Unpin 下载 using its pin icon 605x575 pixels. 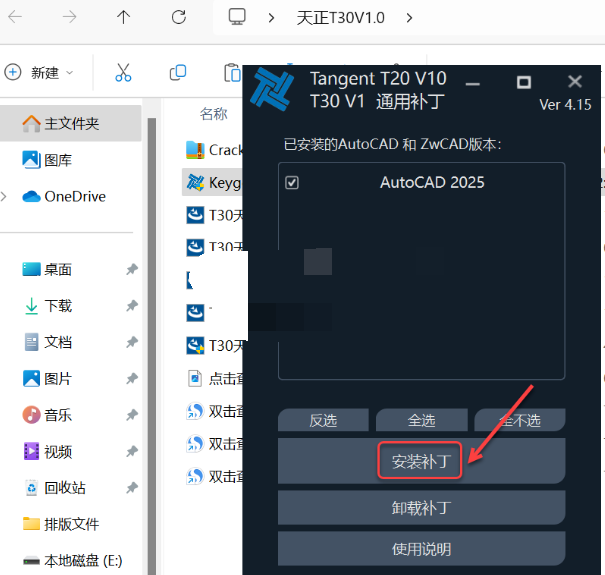[x=132, y=306]
